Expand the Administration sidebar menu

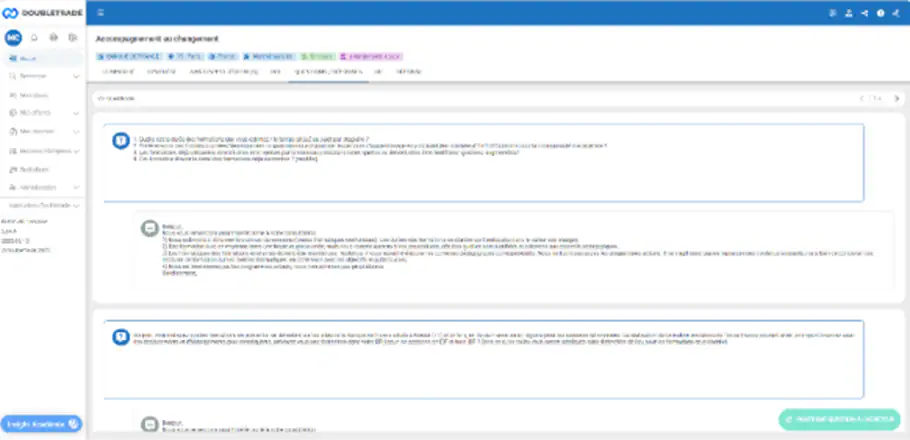coord(77,188)
